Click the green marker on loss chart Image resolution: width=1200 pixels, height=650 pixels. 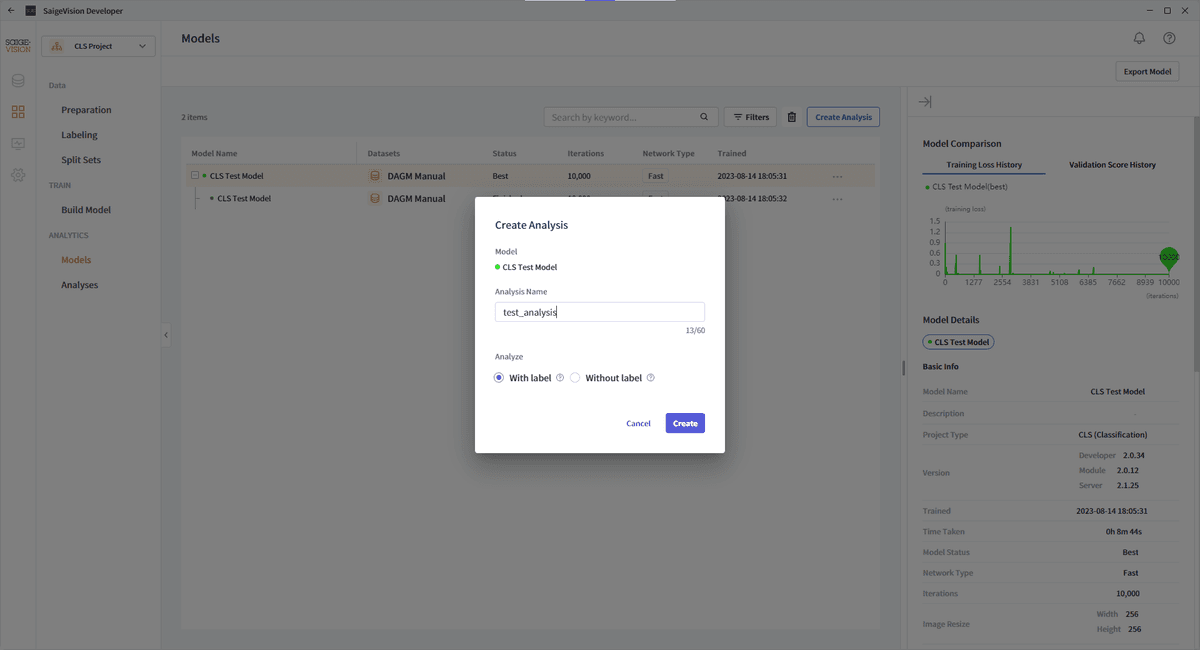pos(1168,257)
